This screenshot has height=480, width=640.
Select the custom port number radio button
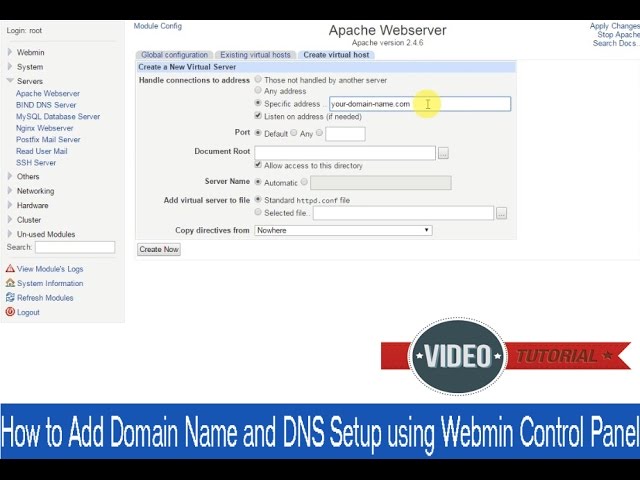[x=319, y=133]
